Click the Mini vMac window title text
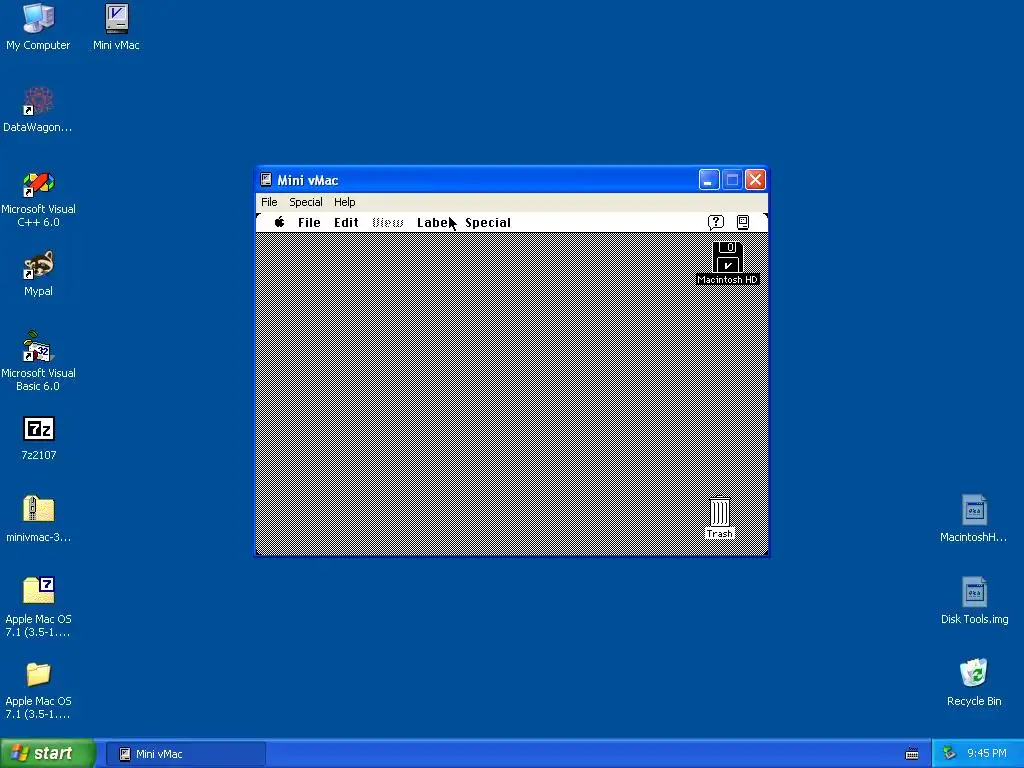Screen dimensions: 1024x768 [x=308, y=180]
